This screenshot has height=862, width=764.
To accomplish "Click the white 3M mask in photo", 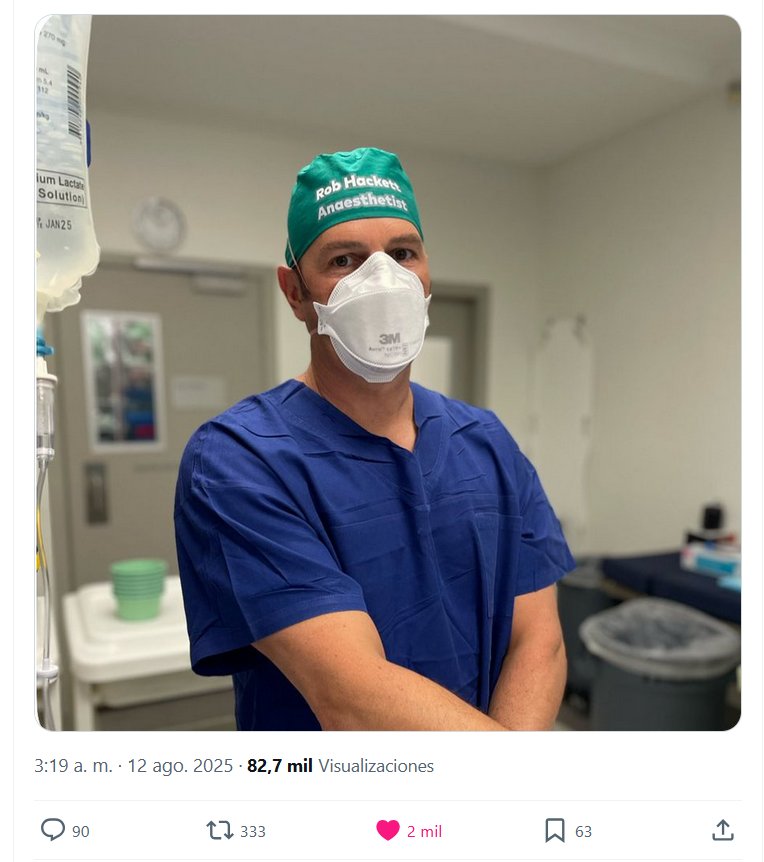I will click(x=373, y=317).
